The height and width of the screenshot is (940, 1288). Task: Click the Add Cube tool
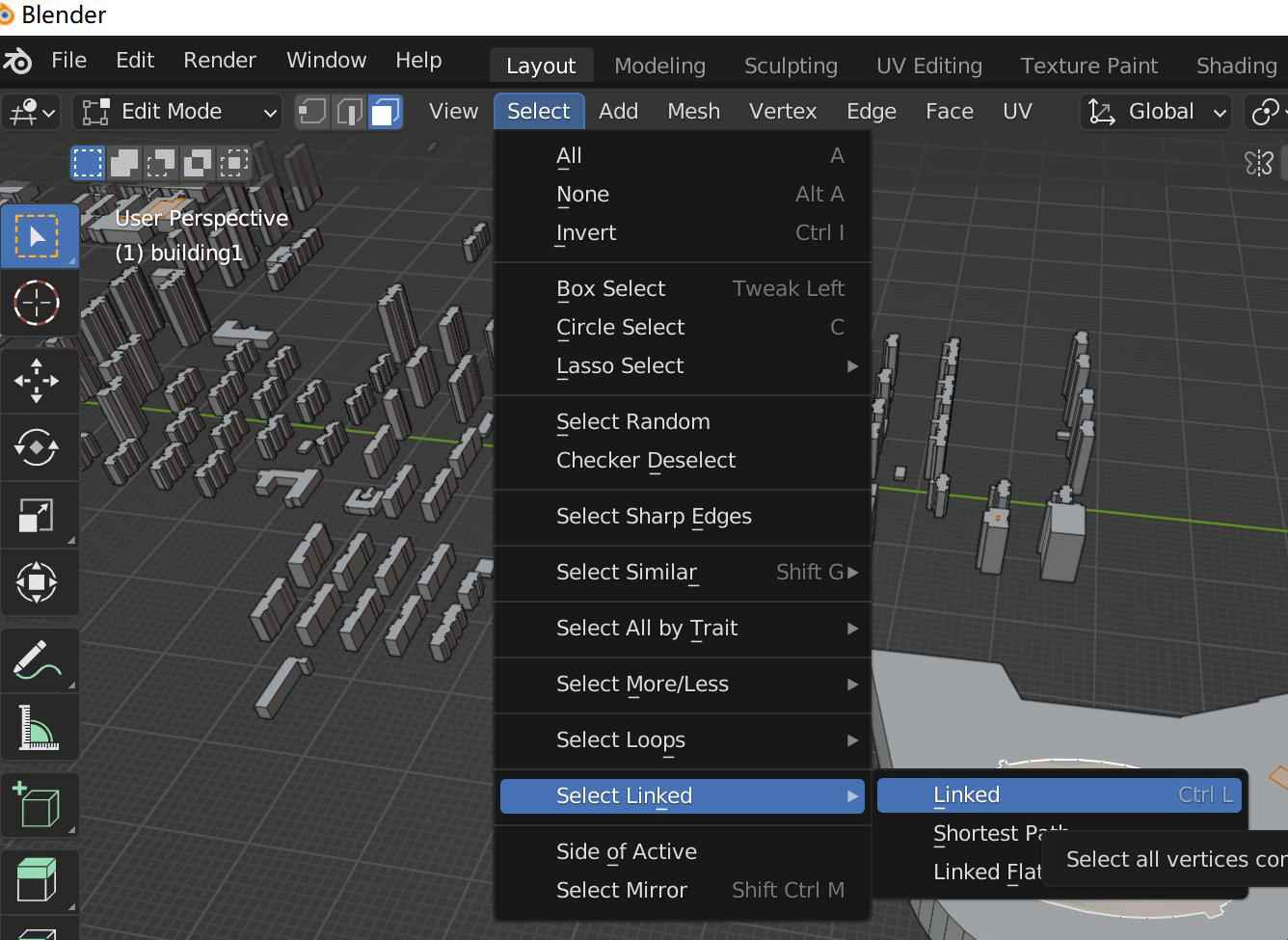38,806
